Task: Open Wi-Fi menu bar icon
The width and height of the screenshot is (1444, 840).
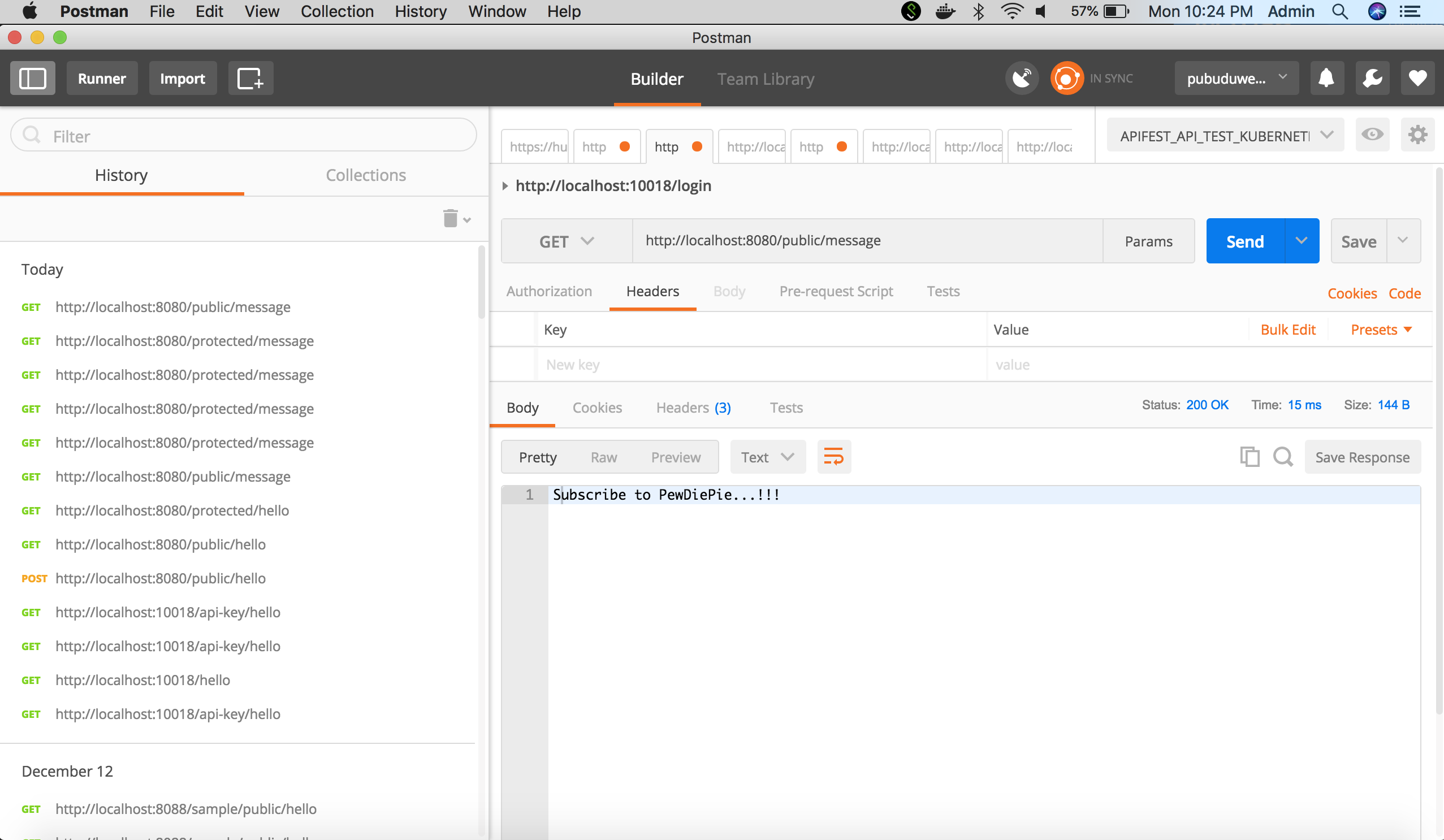Action: click(x=1012, y=11)
